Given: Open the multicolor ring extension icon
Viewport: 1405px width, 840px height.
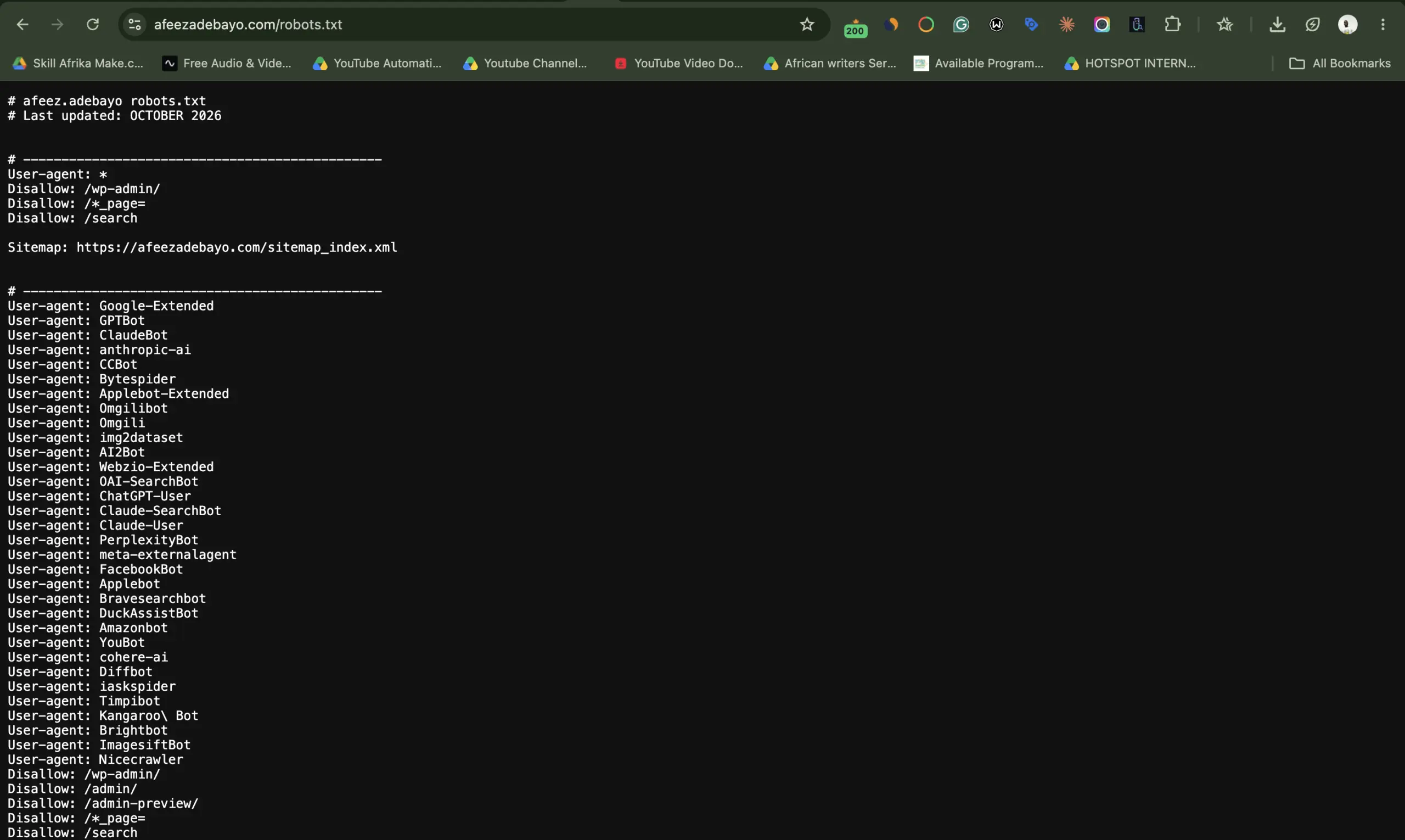Looking at the screenshot, I should pyautogui.click(x=926, y=24).
